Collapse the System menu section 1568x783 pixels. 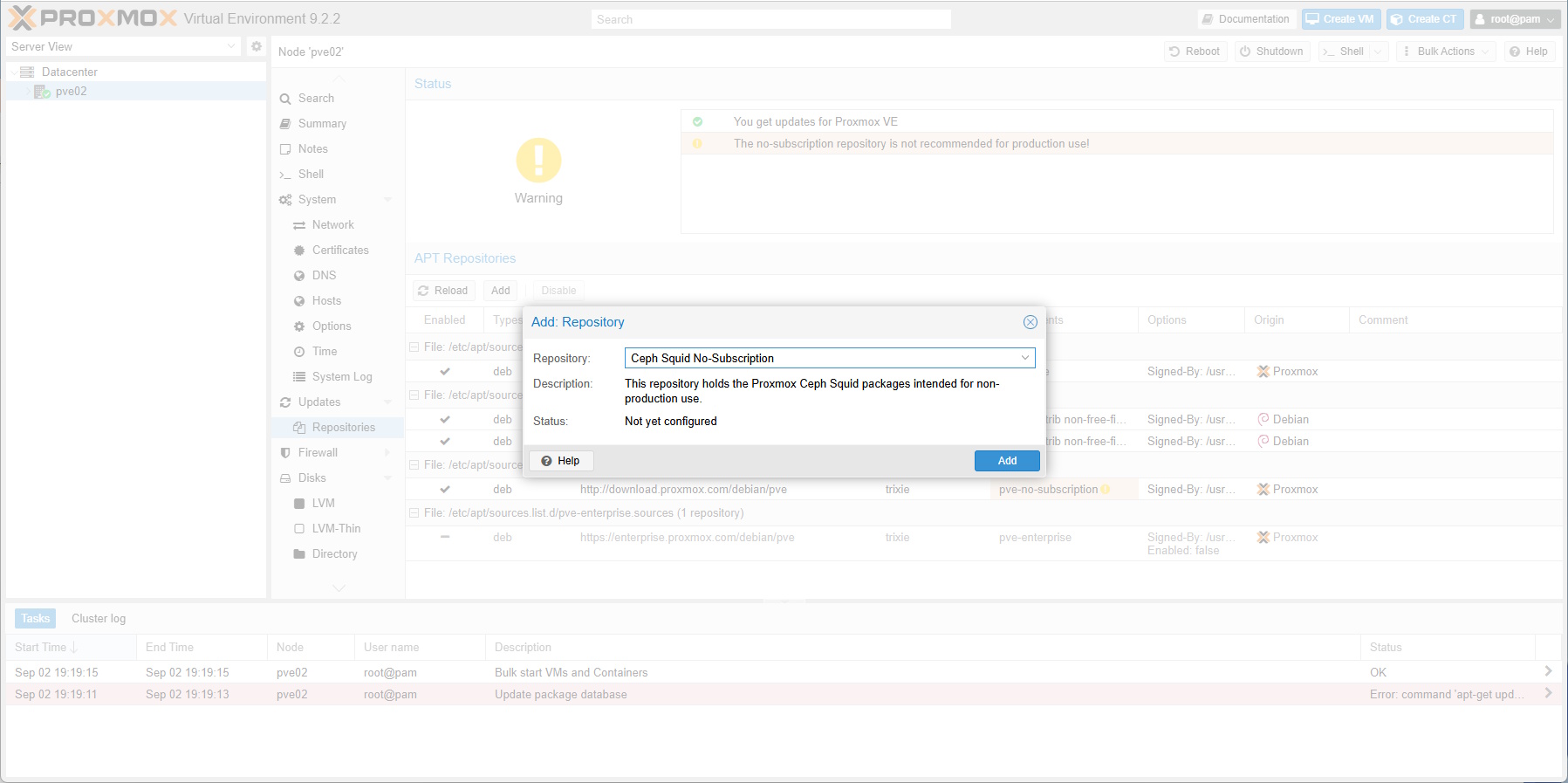pyautogui.click(x=387, y=200)
